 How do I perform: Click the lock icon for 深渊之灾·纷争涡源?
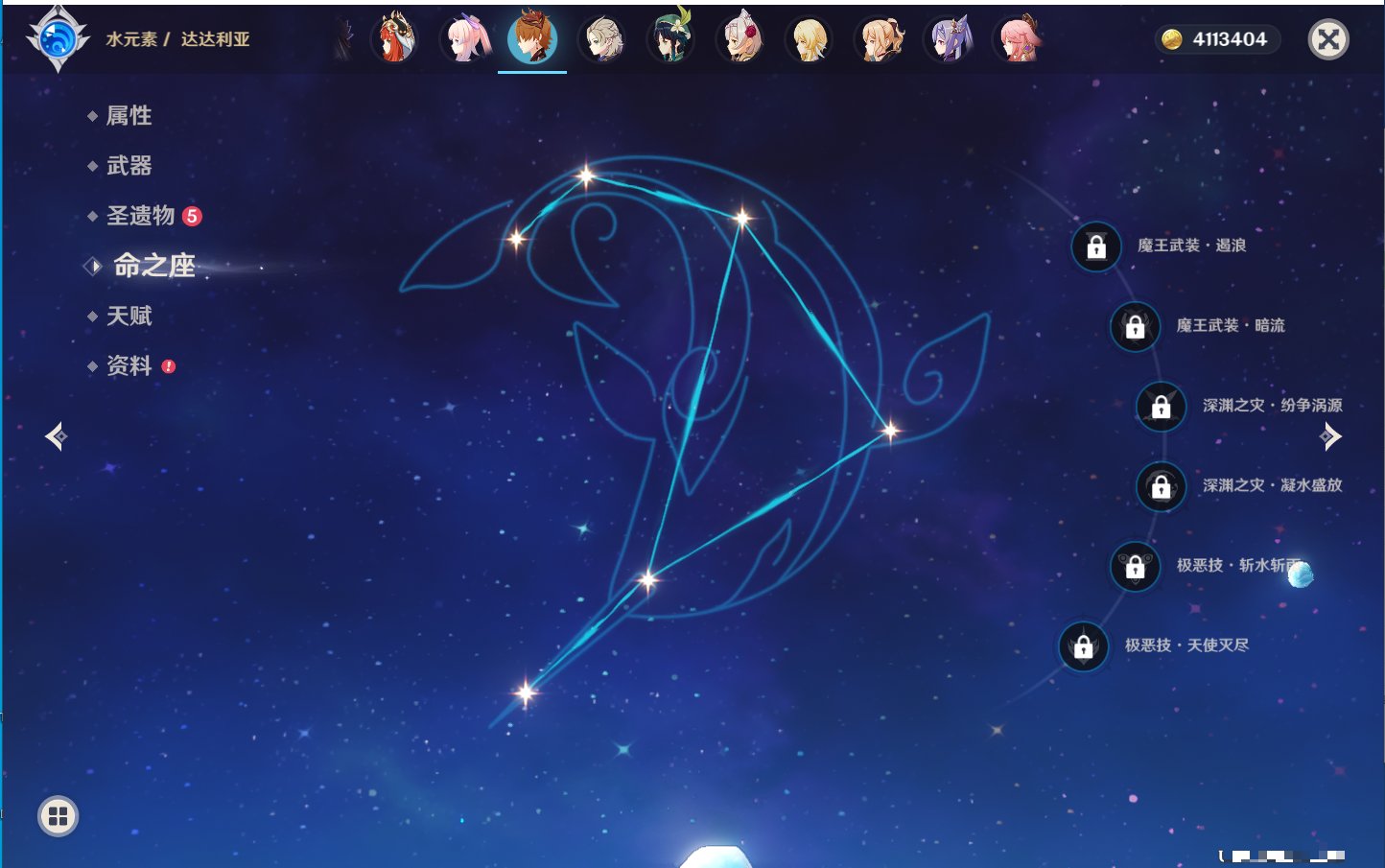pos(1162,407)
